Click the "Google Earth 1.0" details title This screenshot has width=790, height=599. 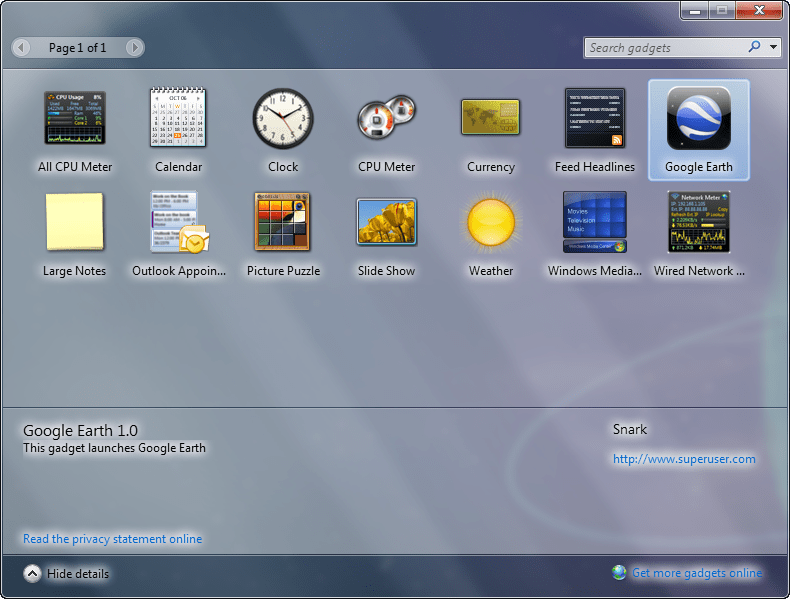click(x=80, y=430)
